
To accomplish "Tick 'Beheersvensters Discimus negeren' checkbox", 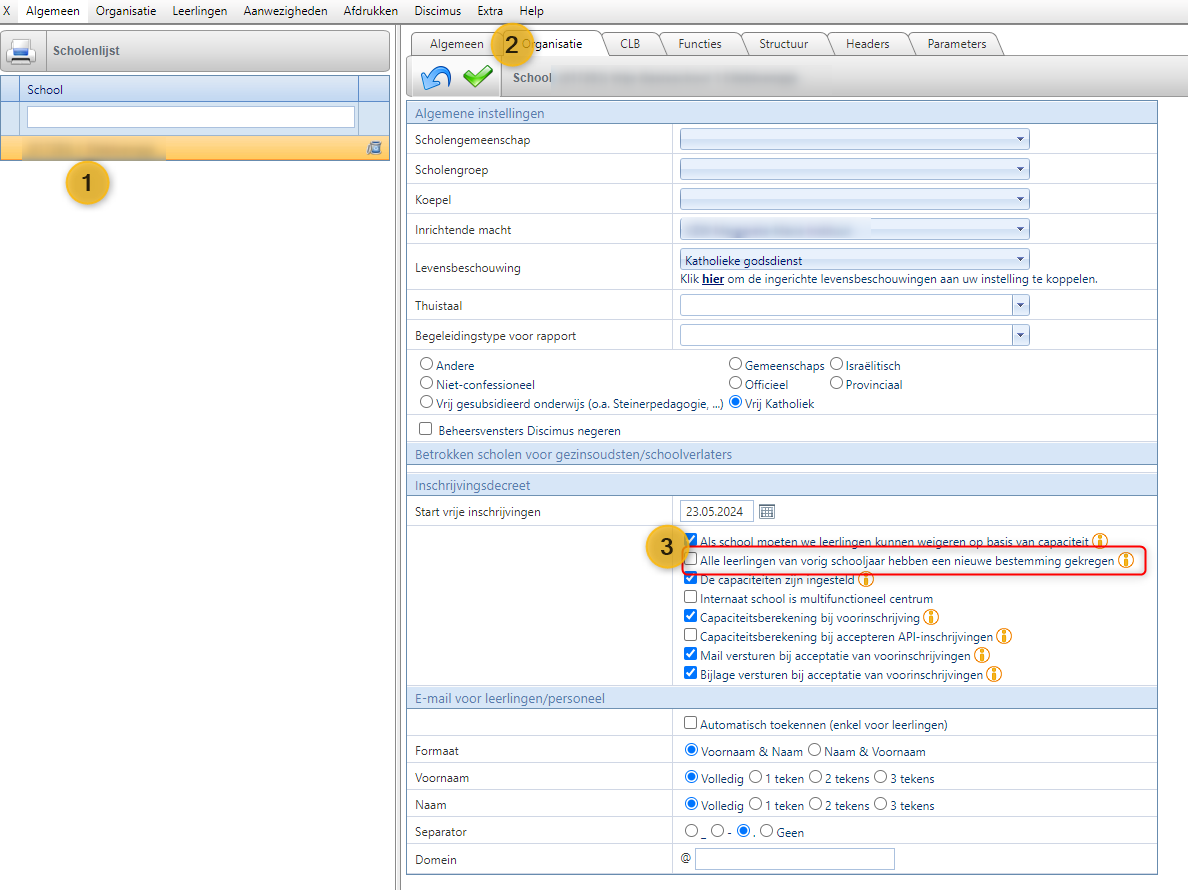I will (x=426, y=430).
